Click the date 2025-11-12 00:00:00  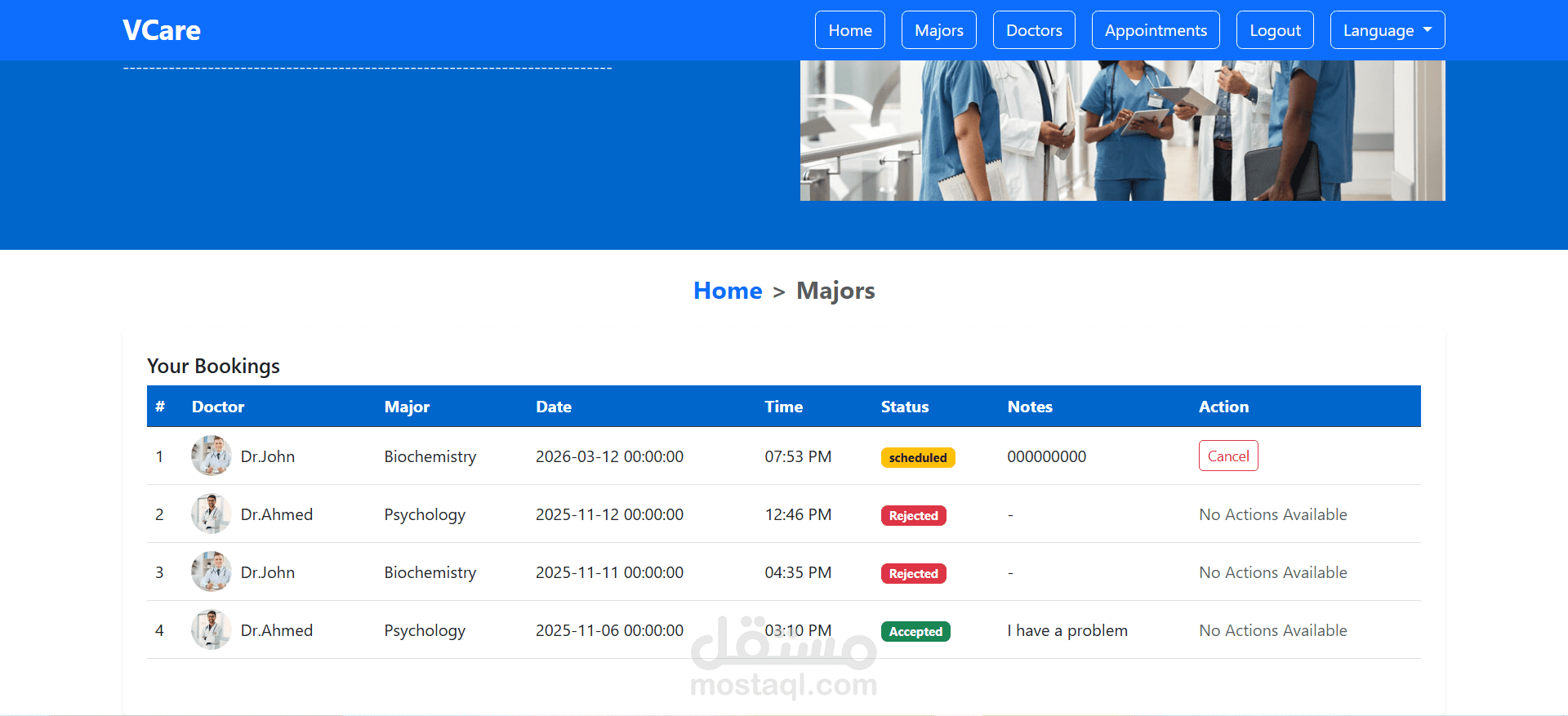click(x=609, y=514)
